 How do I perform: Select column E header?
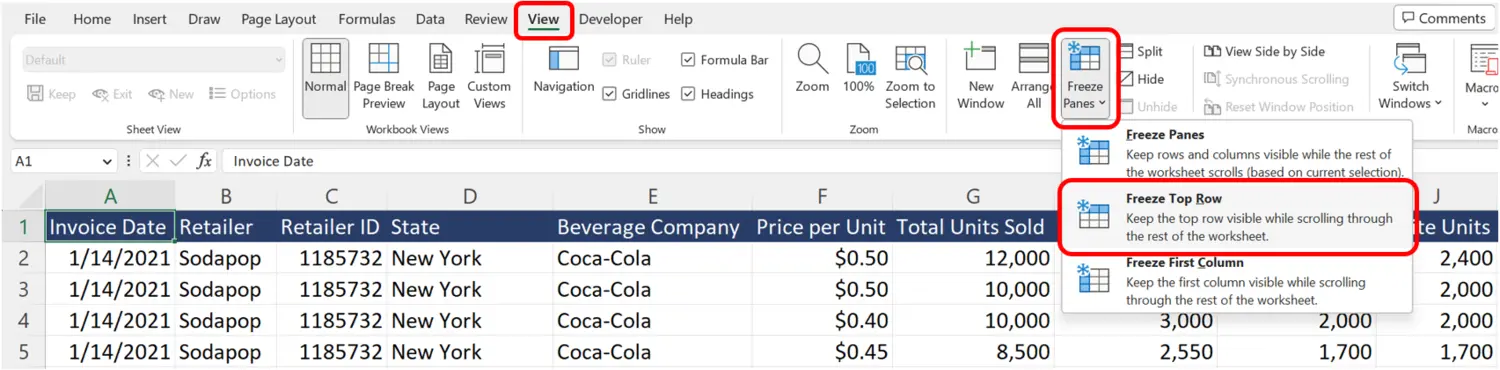pyautogui.click(x=652, y=196)
